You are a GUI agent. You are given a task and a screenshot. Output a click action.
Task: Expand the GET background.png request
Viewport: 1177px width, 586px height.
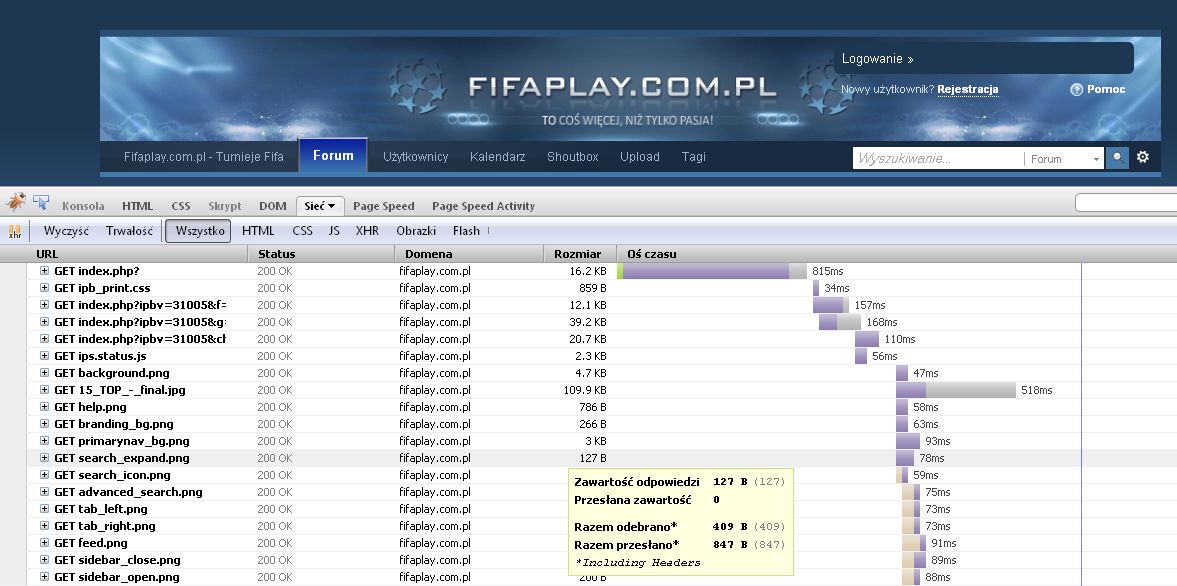44,373
